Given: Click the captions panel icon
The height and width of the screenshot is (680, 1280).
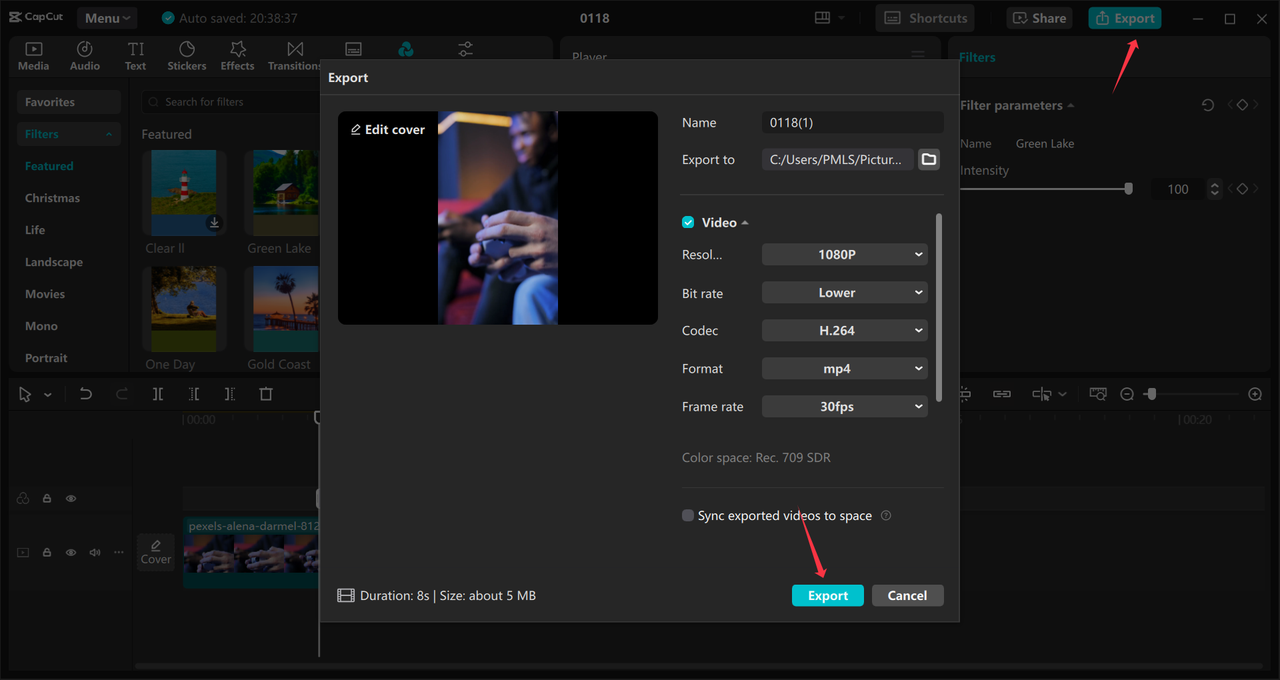Looking at the screenshot, I should tap(353, 49).
